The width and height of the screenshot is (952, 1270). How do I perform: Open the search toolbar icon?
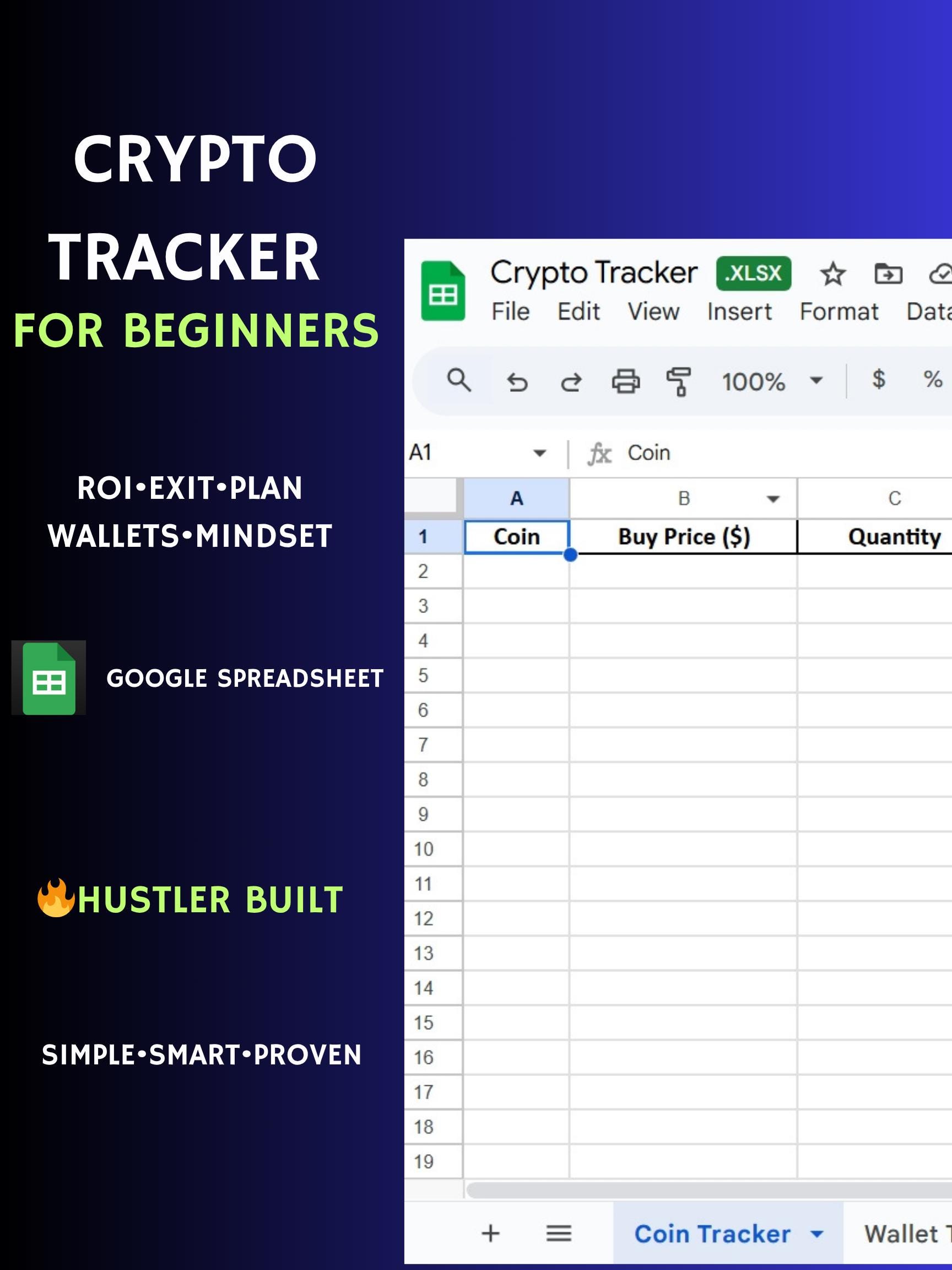tap(458, 380)
